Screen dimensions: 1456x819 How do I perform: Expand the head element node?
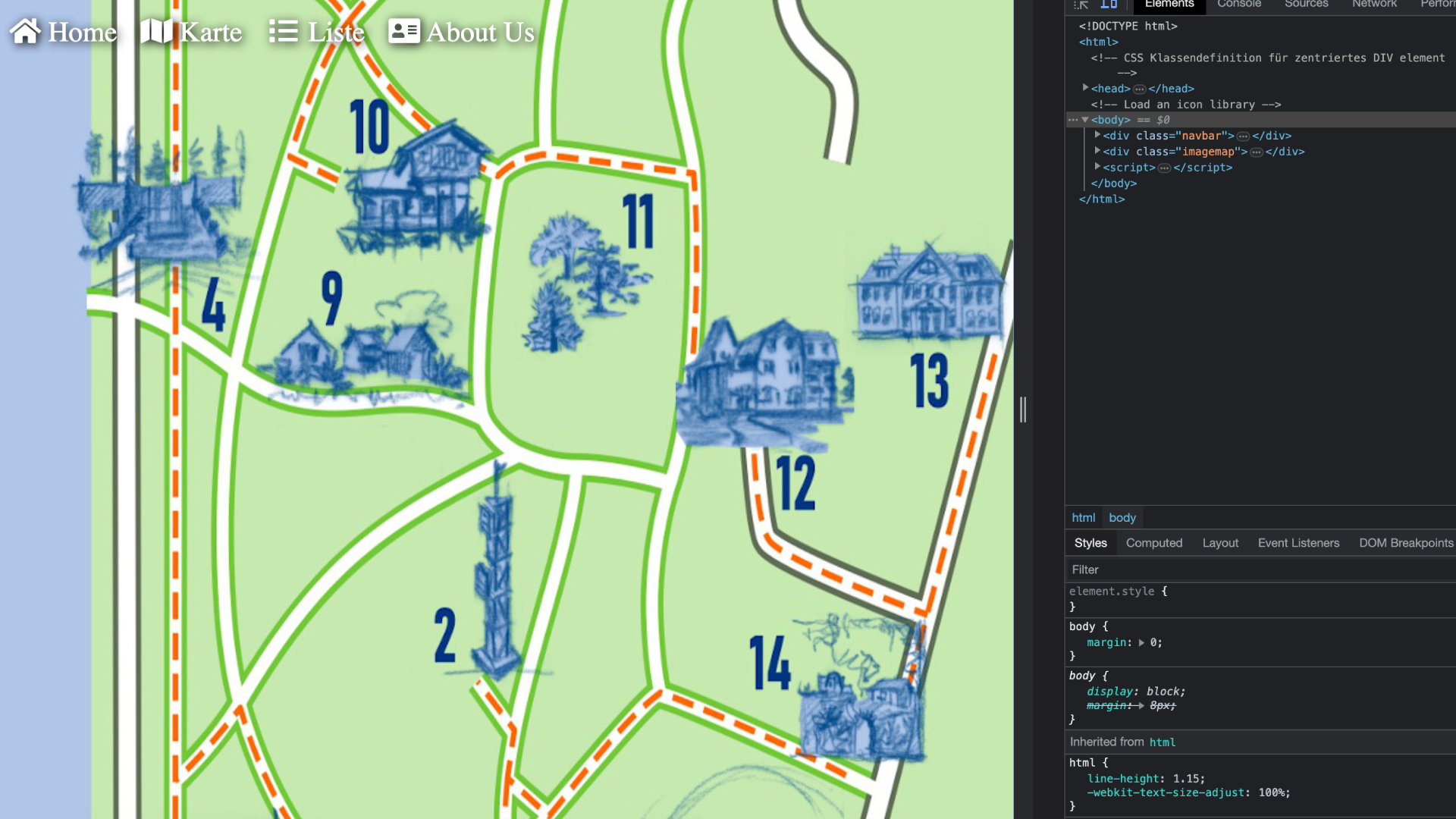(1085, 88)
